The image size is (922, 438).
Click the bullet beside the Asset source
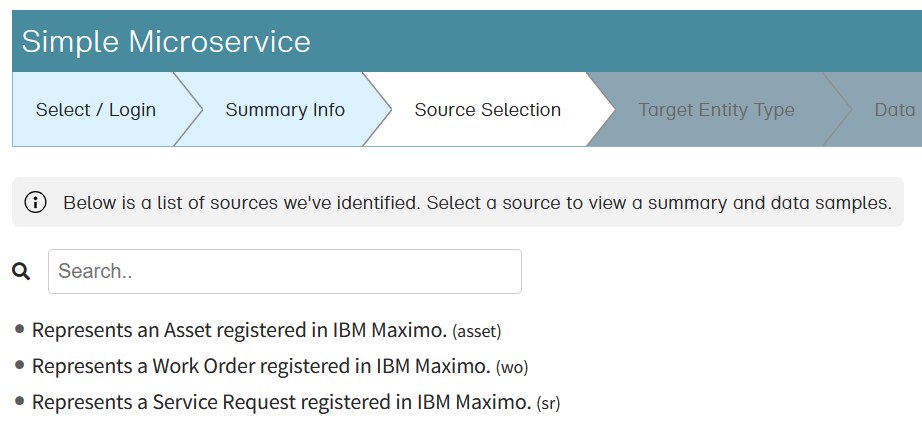[x=20, y=328]
